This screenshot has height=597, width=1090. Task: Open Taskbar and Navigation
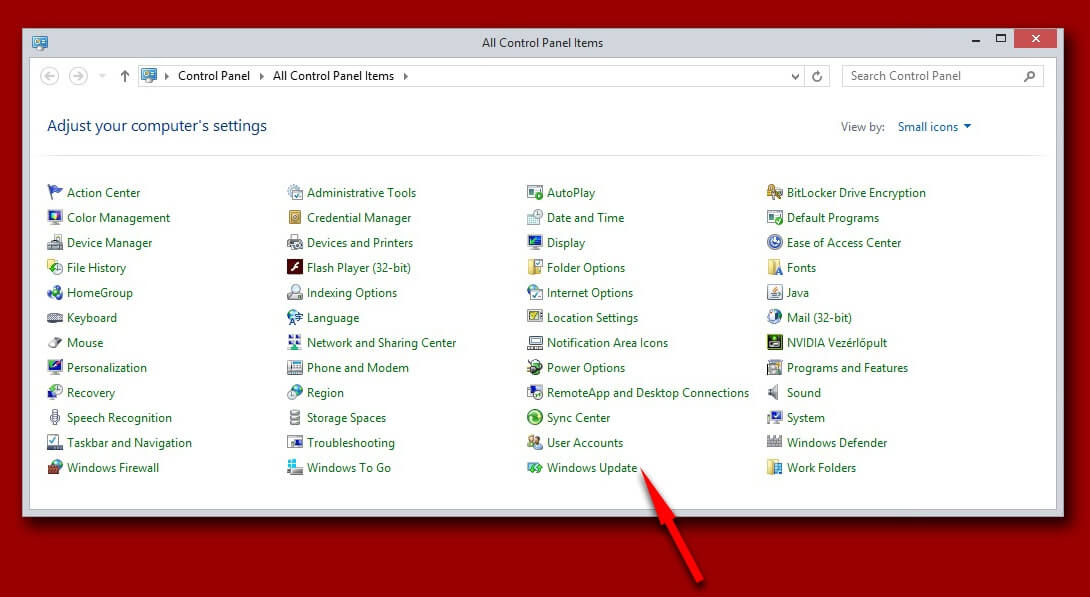click(x=129, y=443)
